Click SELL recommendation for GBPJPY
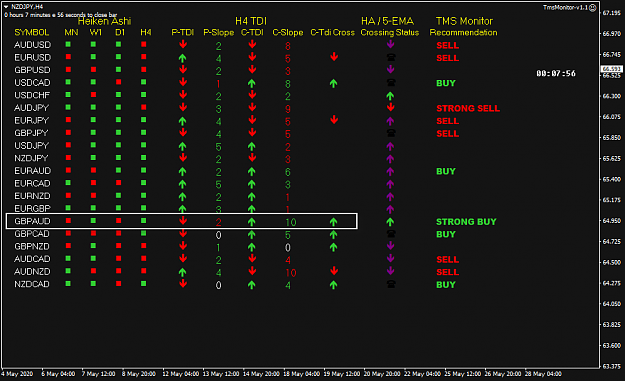Image resolution: width=625 pixels, height=381 pixels. [x=448, y=134]
